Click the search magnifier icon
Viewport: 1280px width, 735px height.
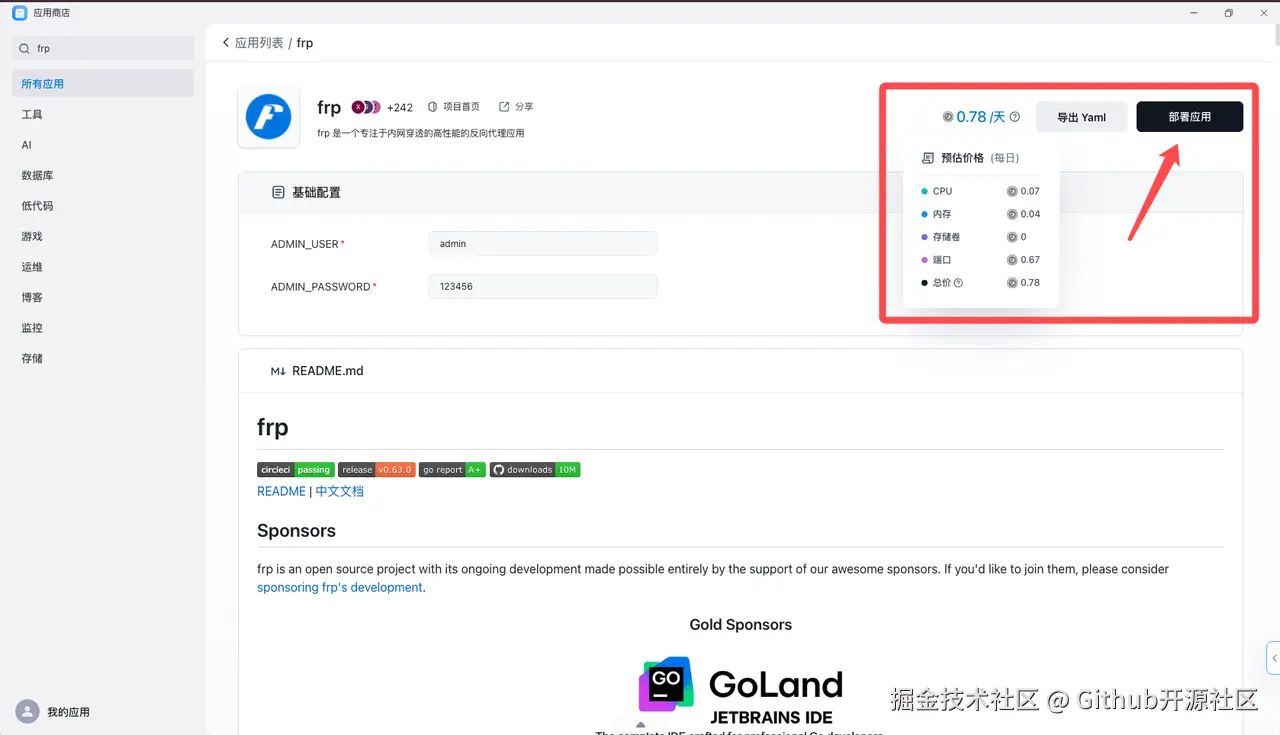(25, 48)
